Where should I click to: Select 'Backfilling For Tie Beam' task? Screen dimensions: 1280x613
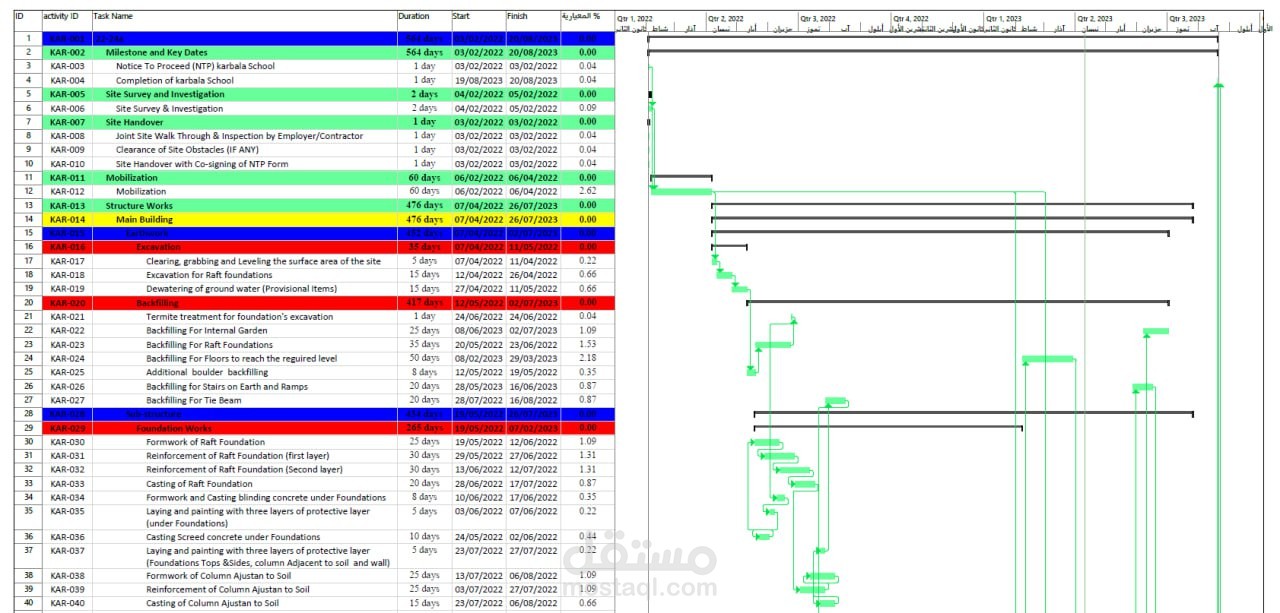[194, 400]
